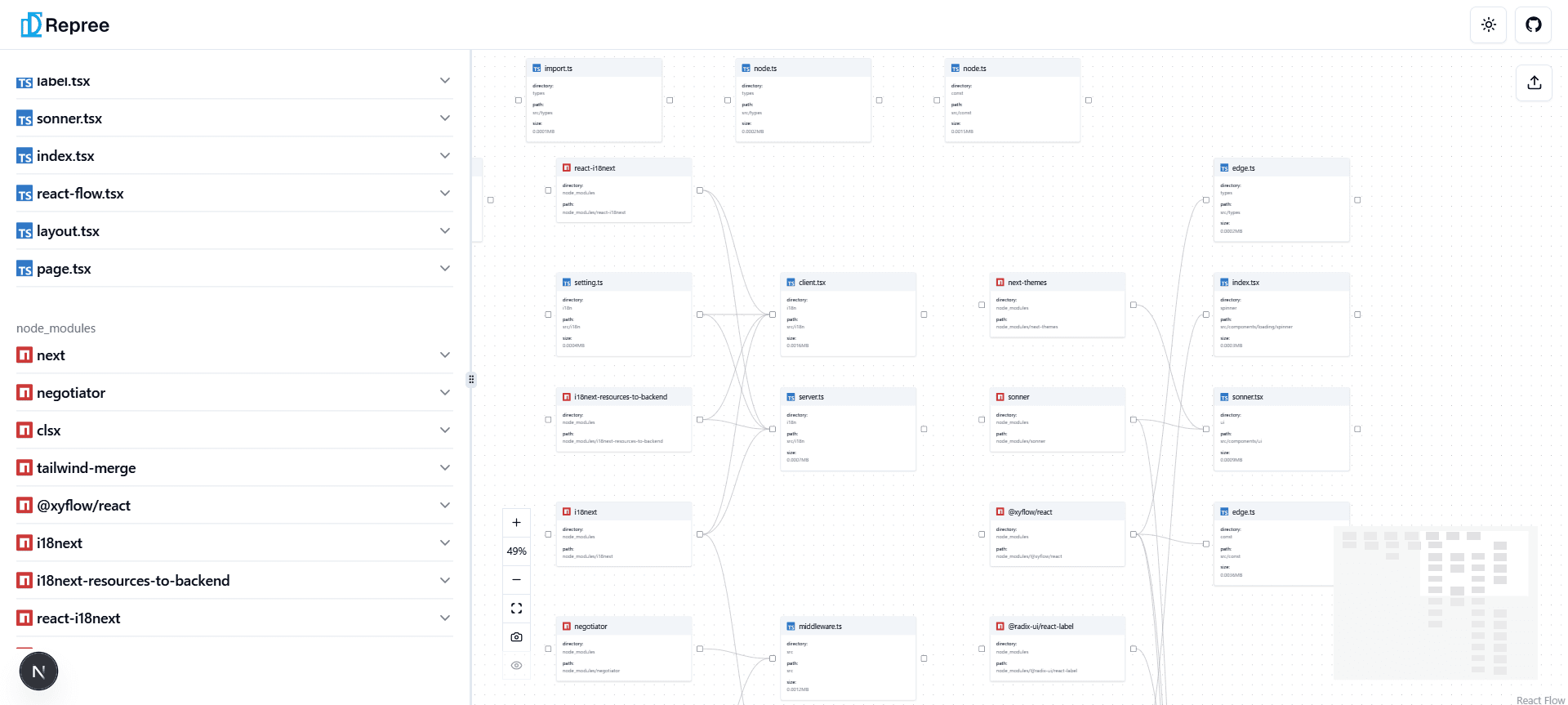Open the Next.js dev tools badge

[38, 672]
